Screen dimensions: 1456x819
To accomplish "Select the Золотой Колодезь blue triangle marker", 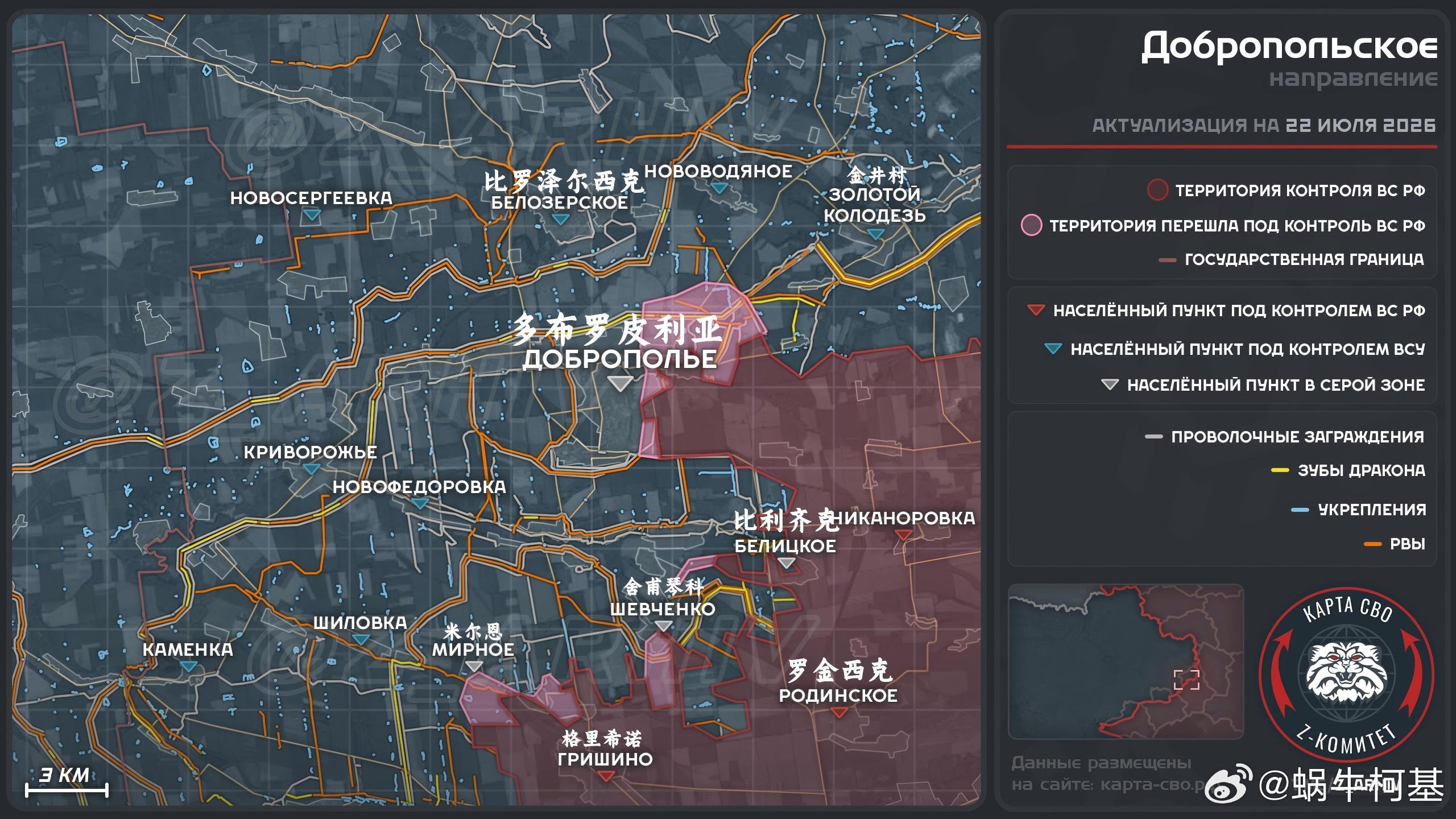I will pyautogui.click(x=876, y=234).
